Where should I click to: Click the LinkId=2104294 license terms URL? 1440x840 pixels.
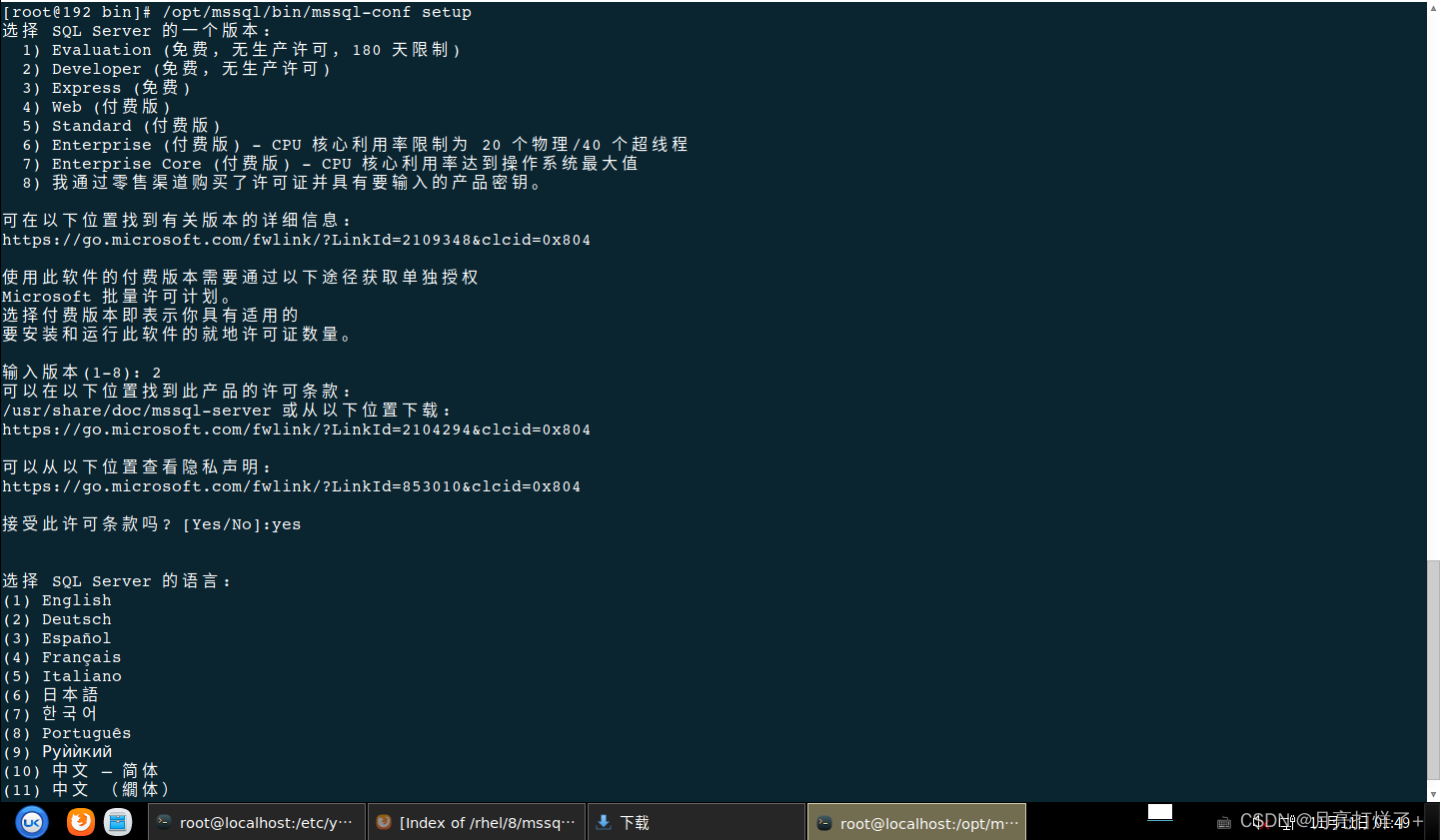296,429
